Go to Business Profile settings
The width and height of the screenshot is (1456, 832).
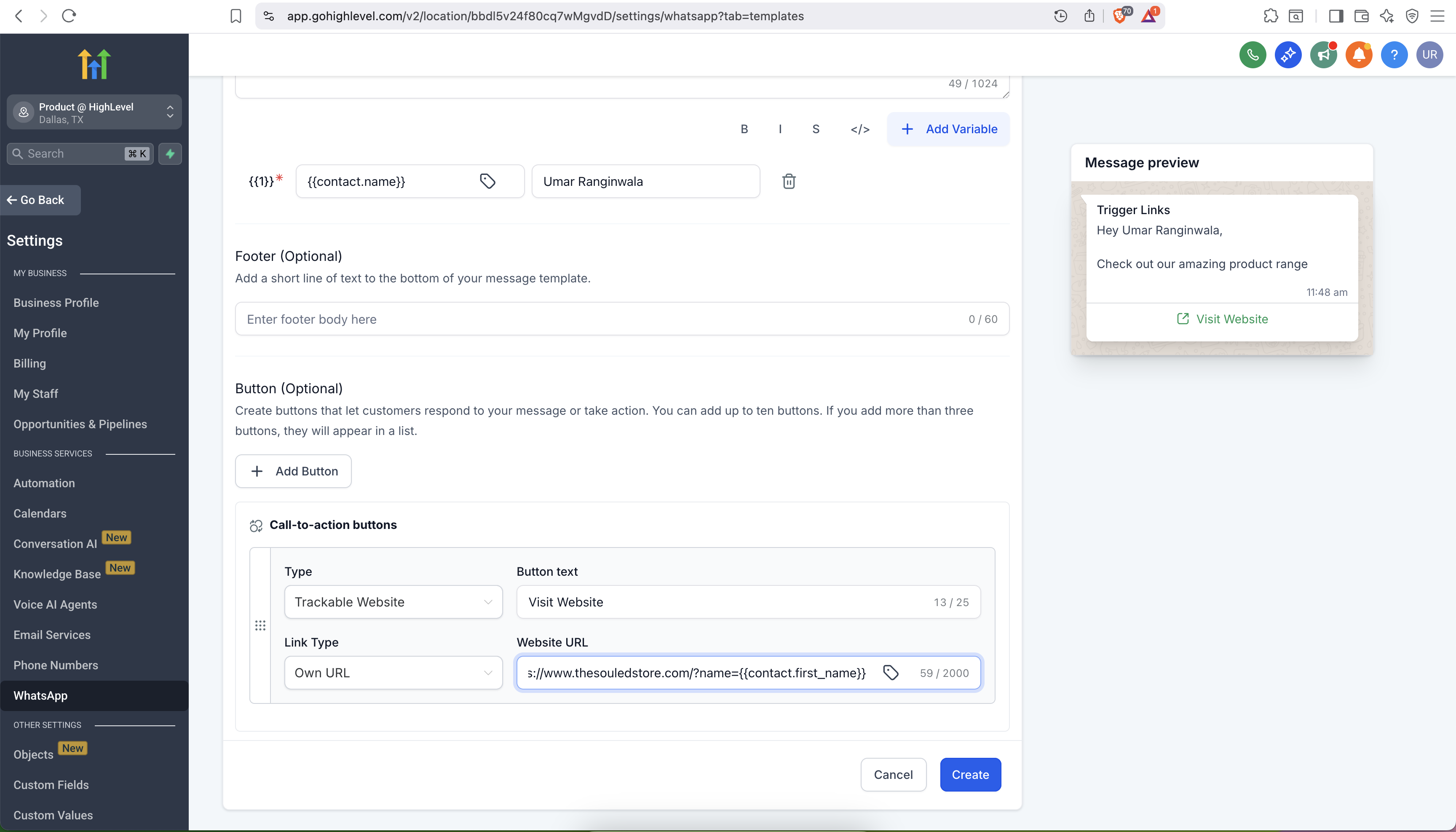click(x=56, y=303)
